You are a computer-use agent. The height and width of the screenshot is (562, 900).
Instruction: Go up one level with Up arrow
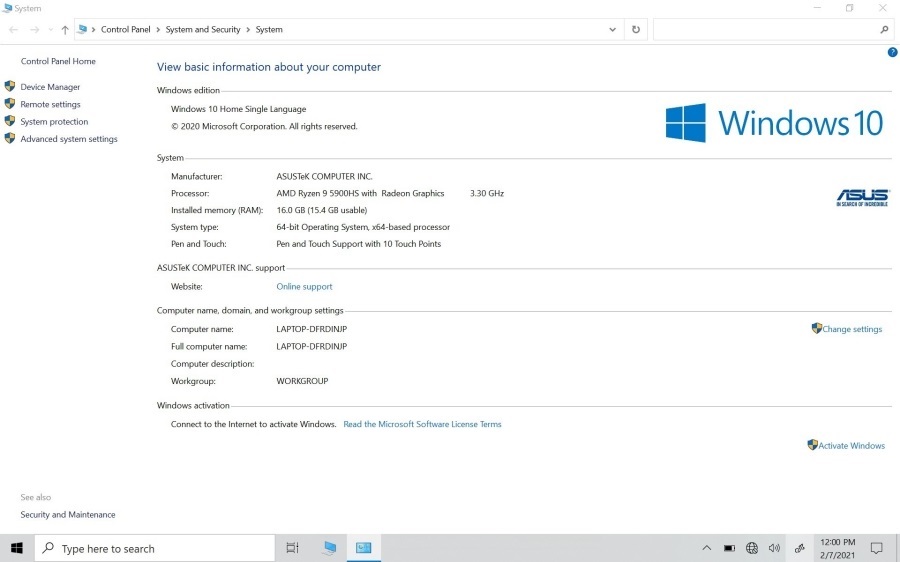[65, 30]
